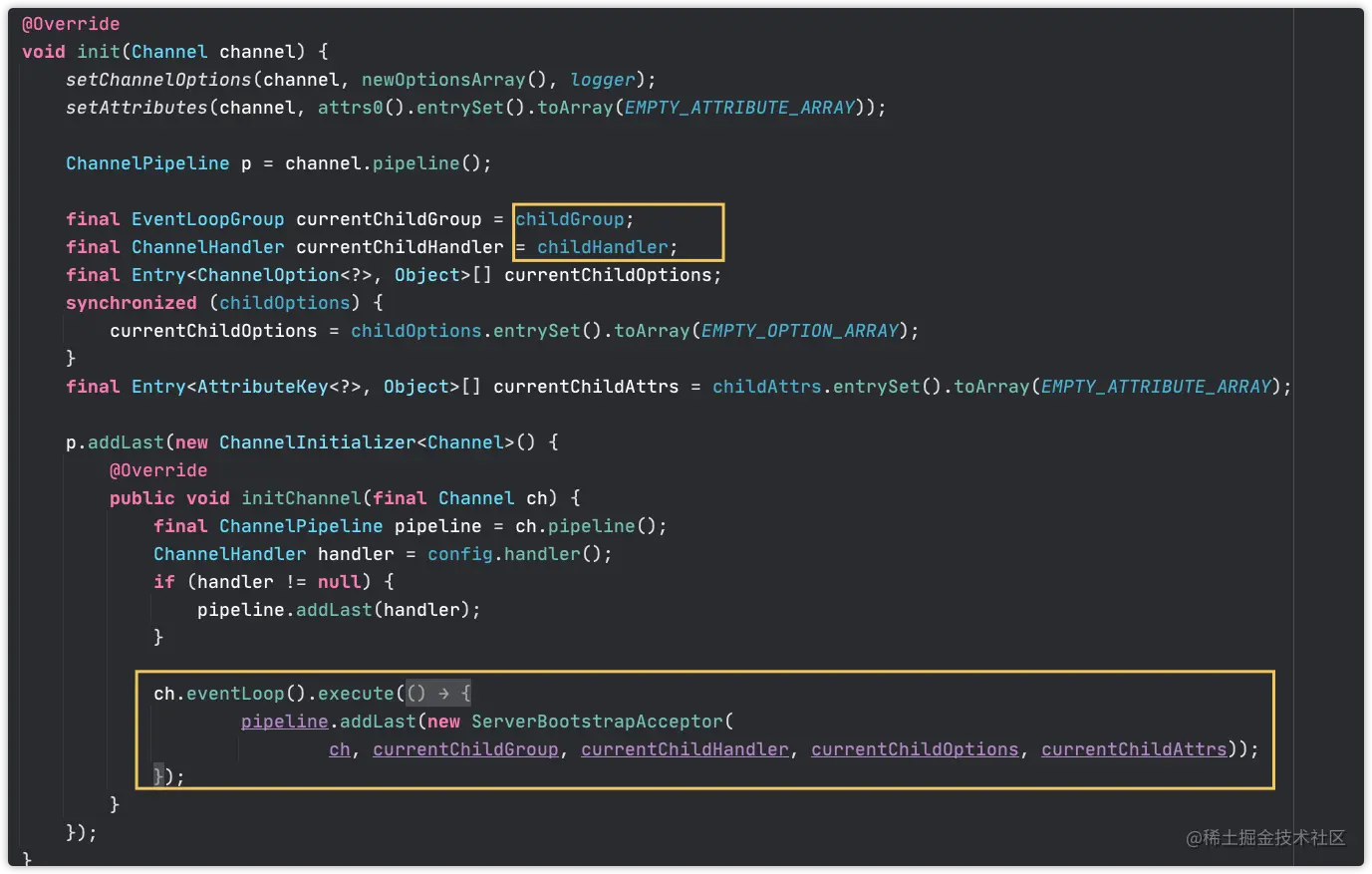Click the @Override annotation above init method

(x=71, y=24)
